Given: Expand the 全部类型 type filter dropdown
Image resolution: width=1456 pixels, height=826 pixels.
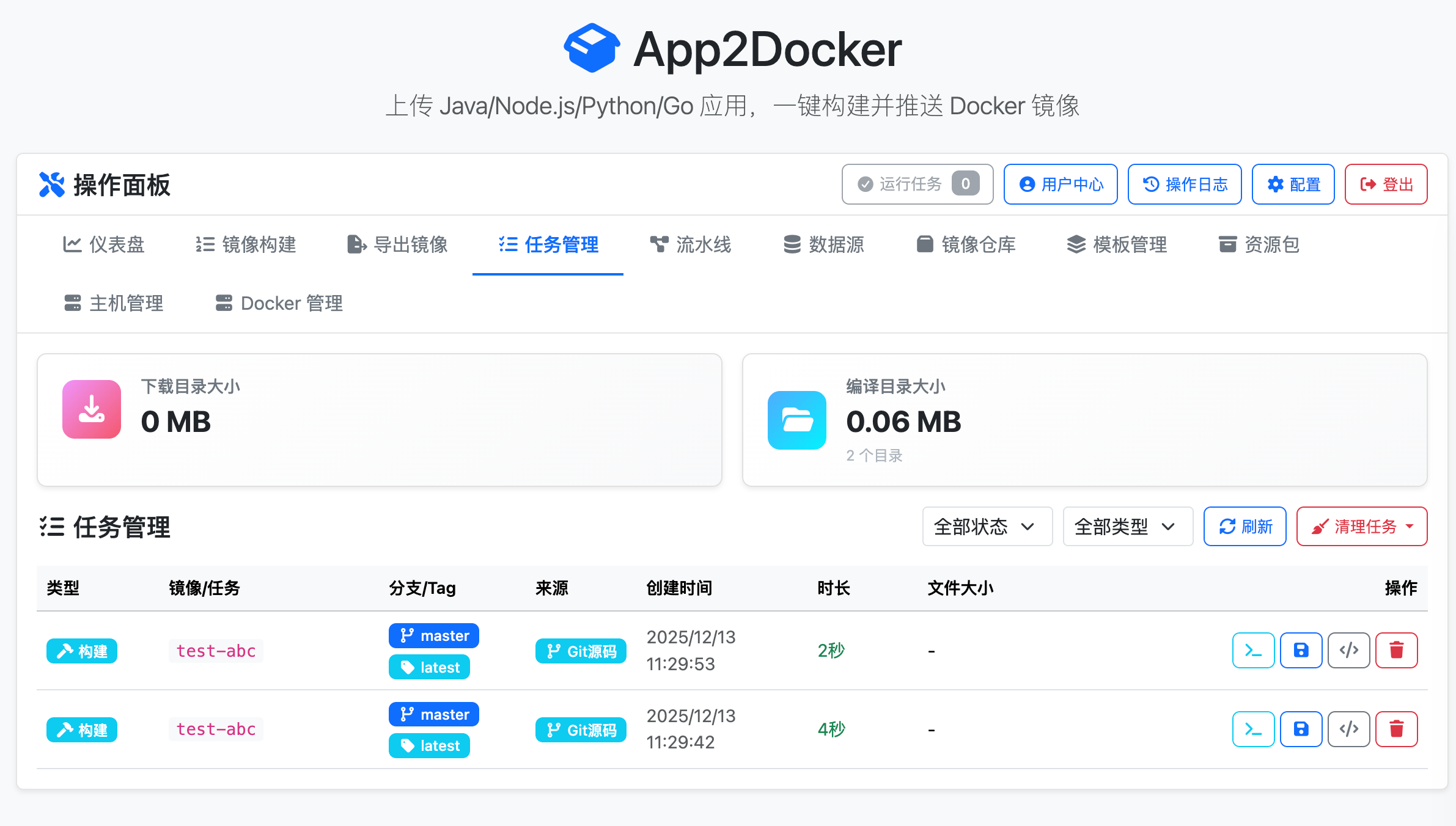Looking at the screenshot, I should point(1127,526).
